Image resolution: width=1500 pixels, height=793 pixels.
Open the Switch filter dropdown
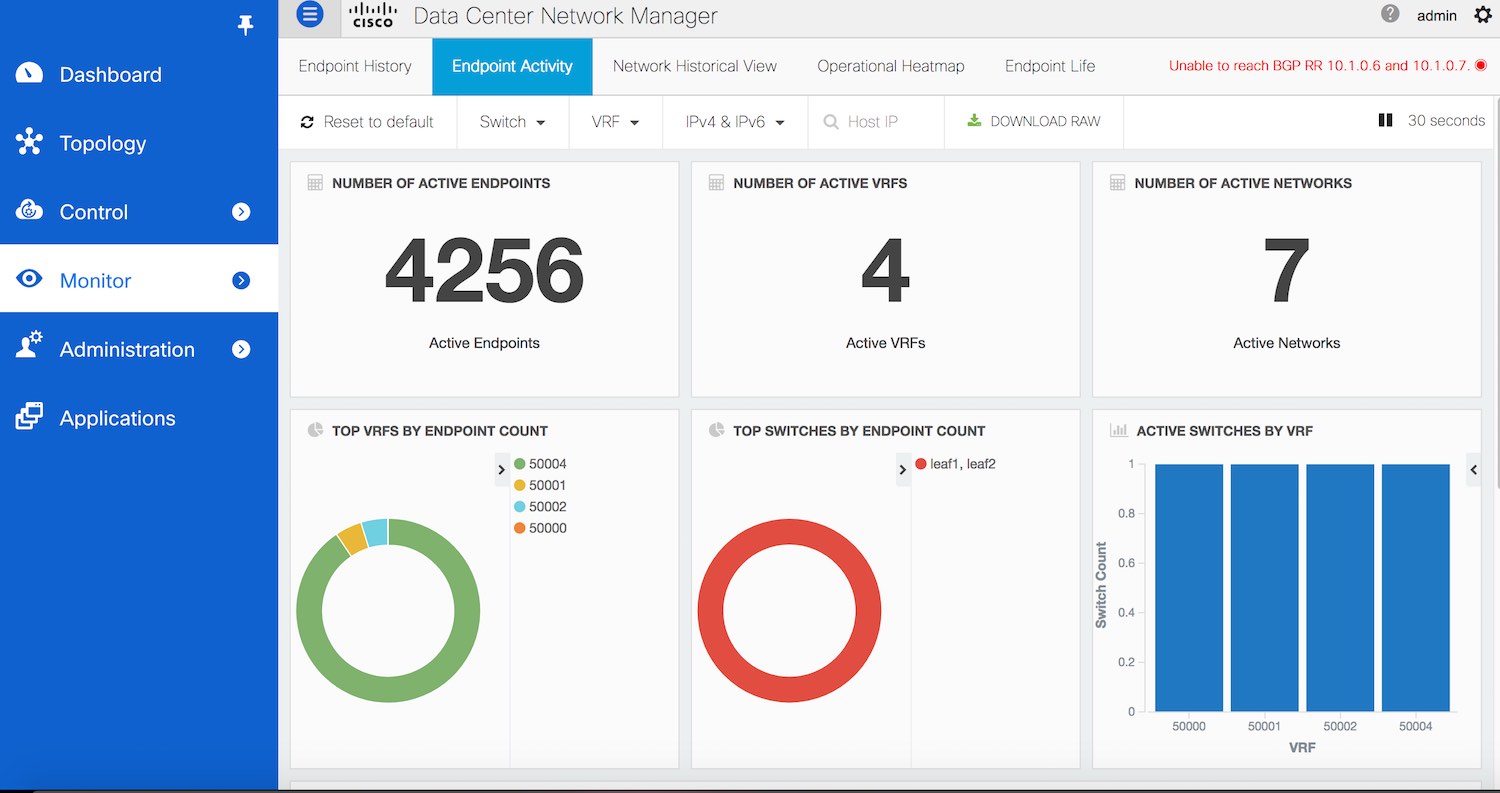coord(512,122)
